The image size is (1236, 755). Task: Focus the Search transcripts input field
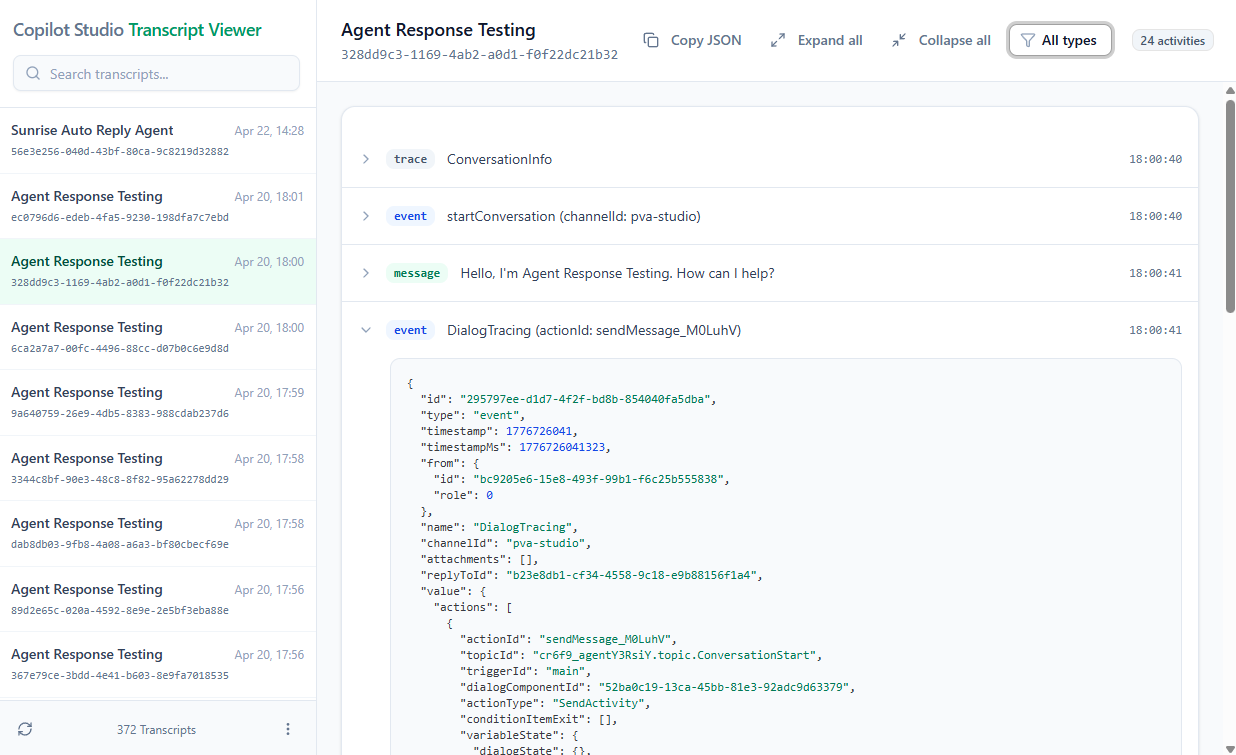pos(157,74)
